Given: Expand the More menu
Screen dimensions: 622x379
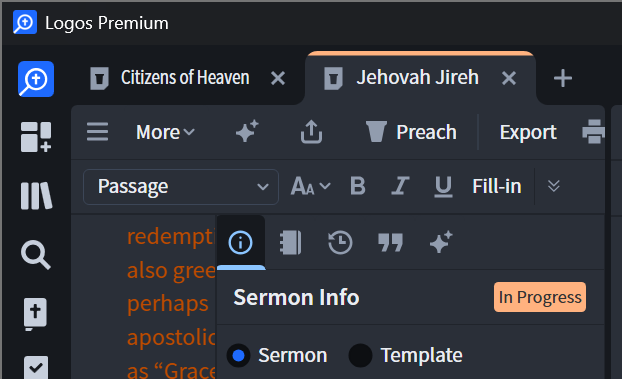Looking at the screenshot, I should point(165,132).
